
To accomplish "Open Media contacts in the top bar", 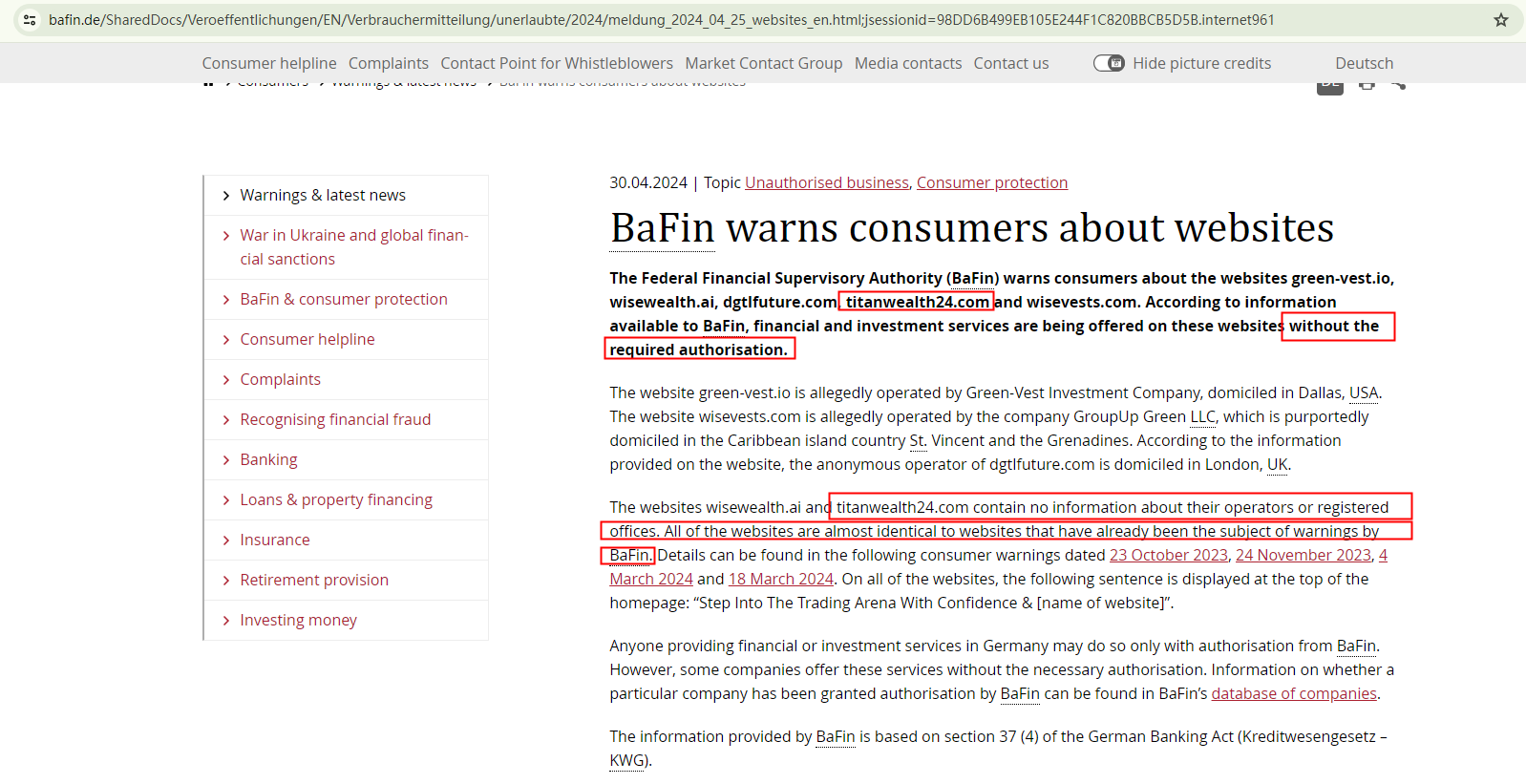I will click(x=908, y=63).
